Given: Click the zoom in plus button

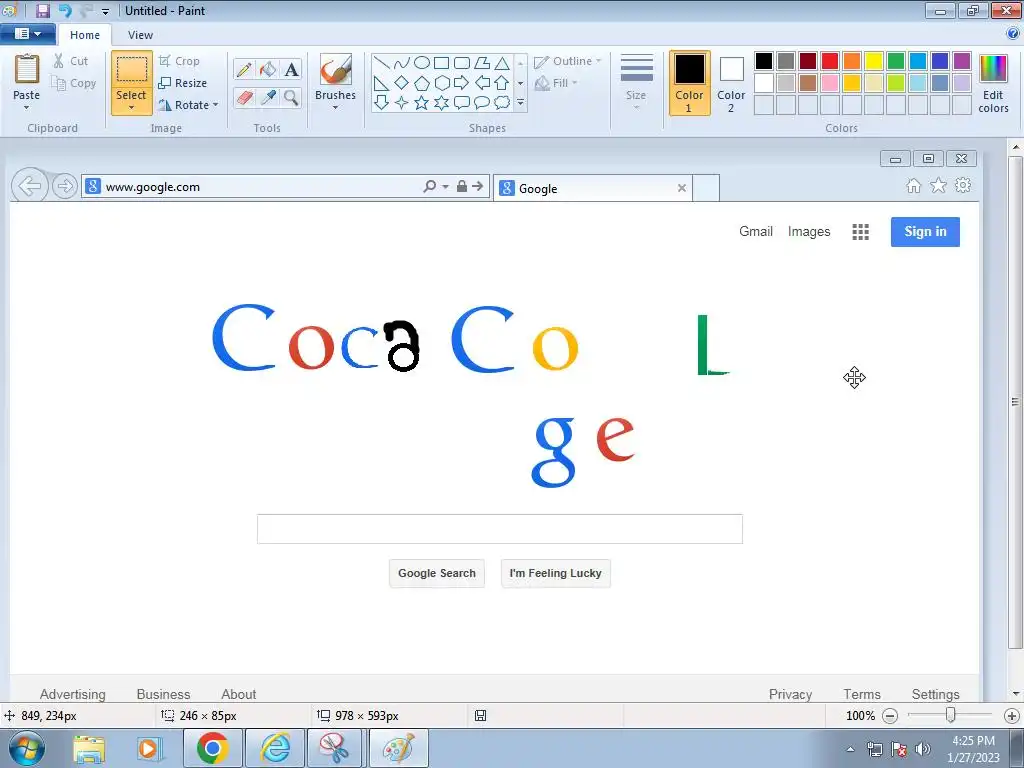Looking at the screenshot, I should (1012, 716).
